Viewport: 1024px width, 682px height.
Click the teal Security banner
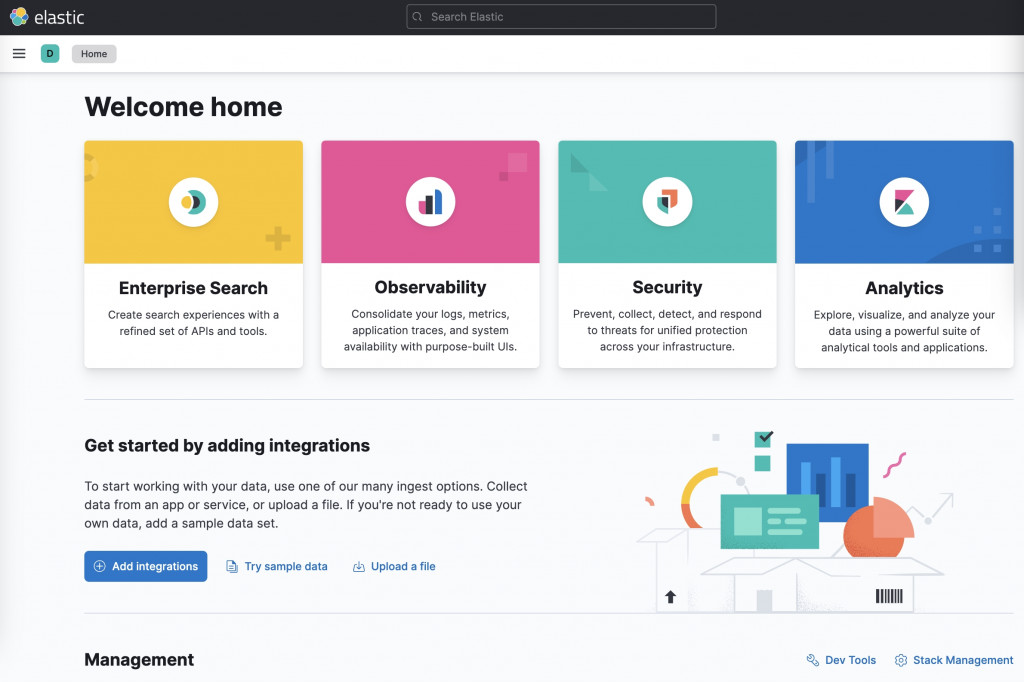[667, 202]
